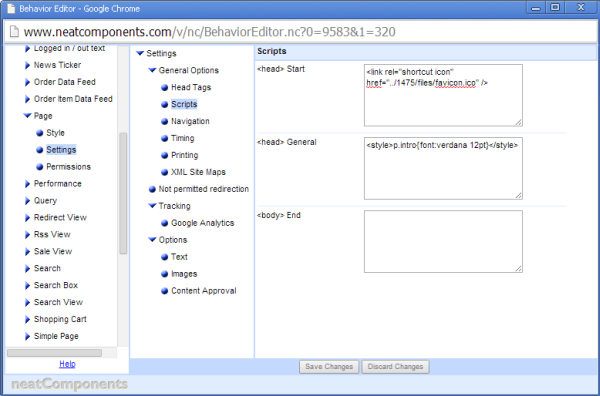This screenshot has height=396, width=600.
Task: Collapse the middle Settings root arrow
Action: tap(140, 54)
